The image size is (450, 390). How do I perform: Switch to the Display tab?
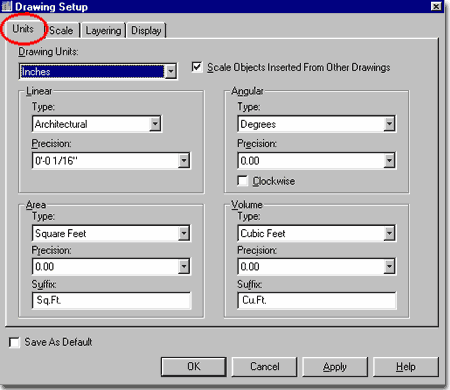(146, 30)
